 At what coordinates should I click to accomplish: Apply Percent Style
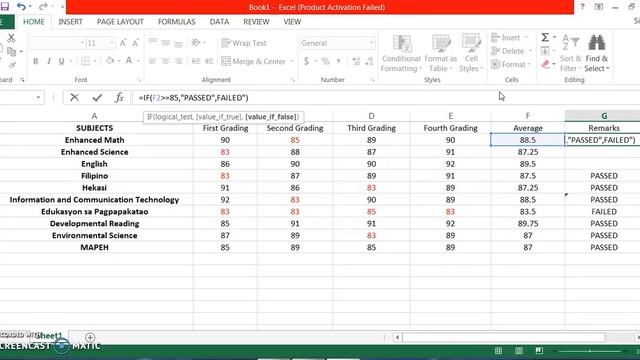[x=325, y=61]
